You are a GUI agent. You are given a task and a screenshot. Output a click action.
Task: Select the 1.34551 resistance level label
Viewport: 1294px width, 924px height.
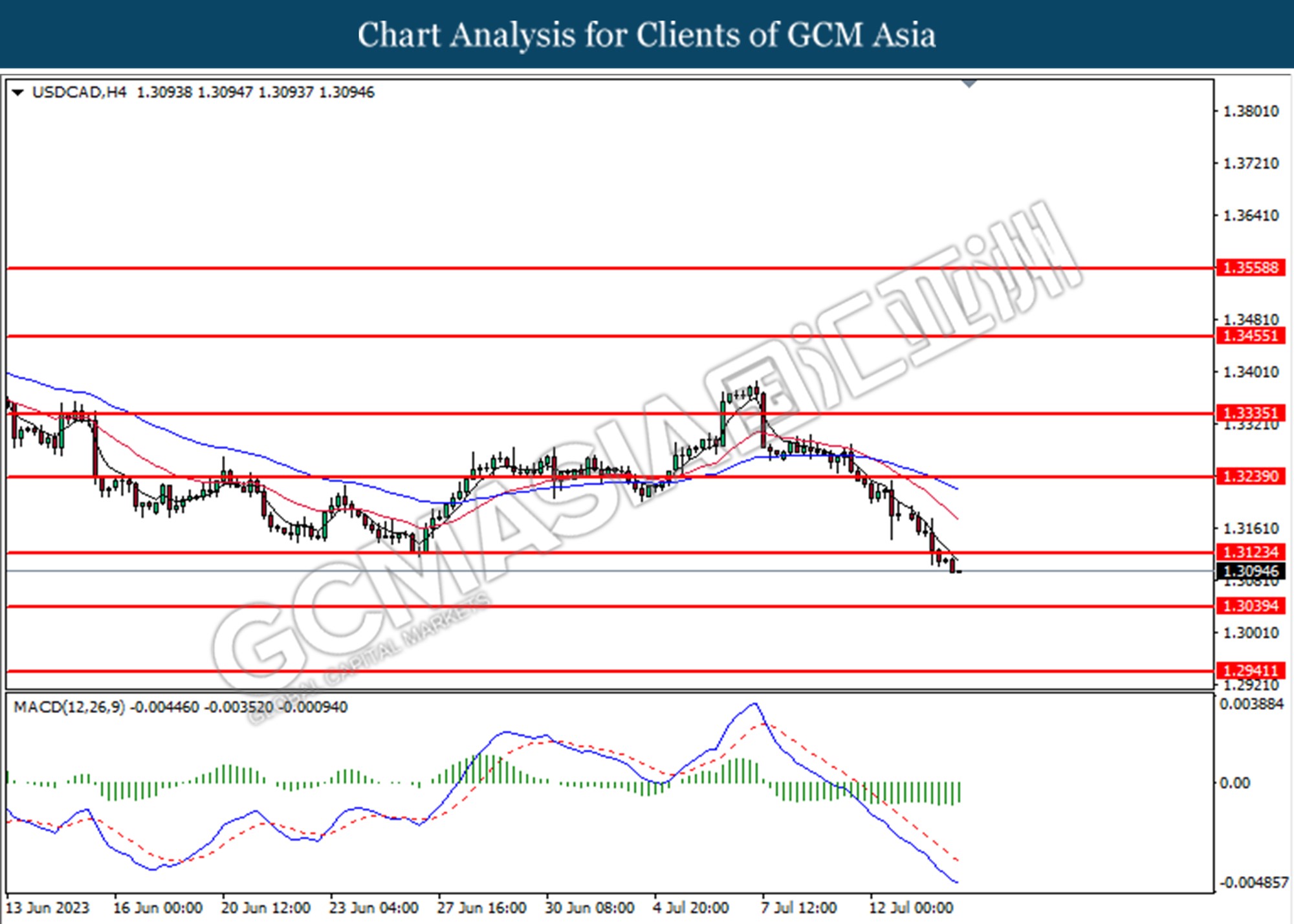1251,336
